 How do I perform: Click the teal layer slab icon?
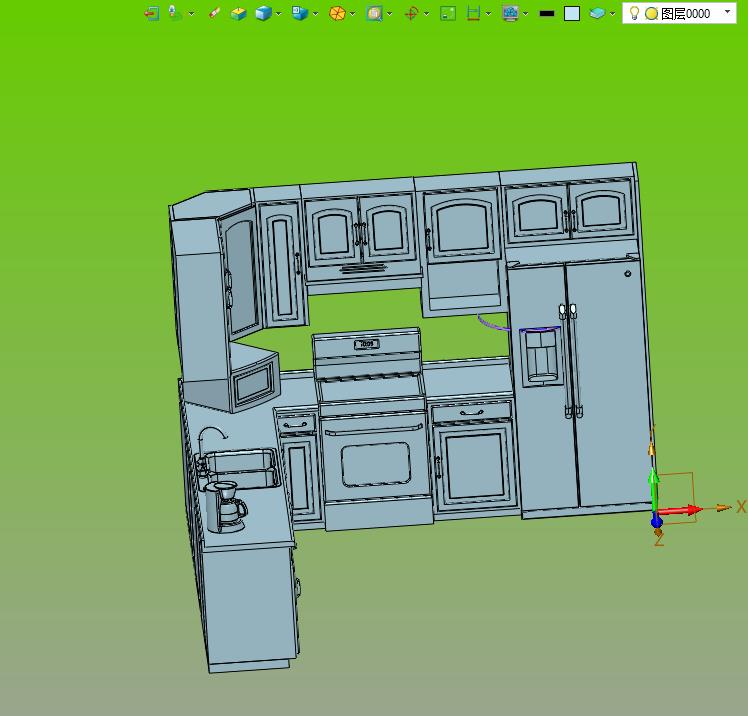[x=597, y=13]
